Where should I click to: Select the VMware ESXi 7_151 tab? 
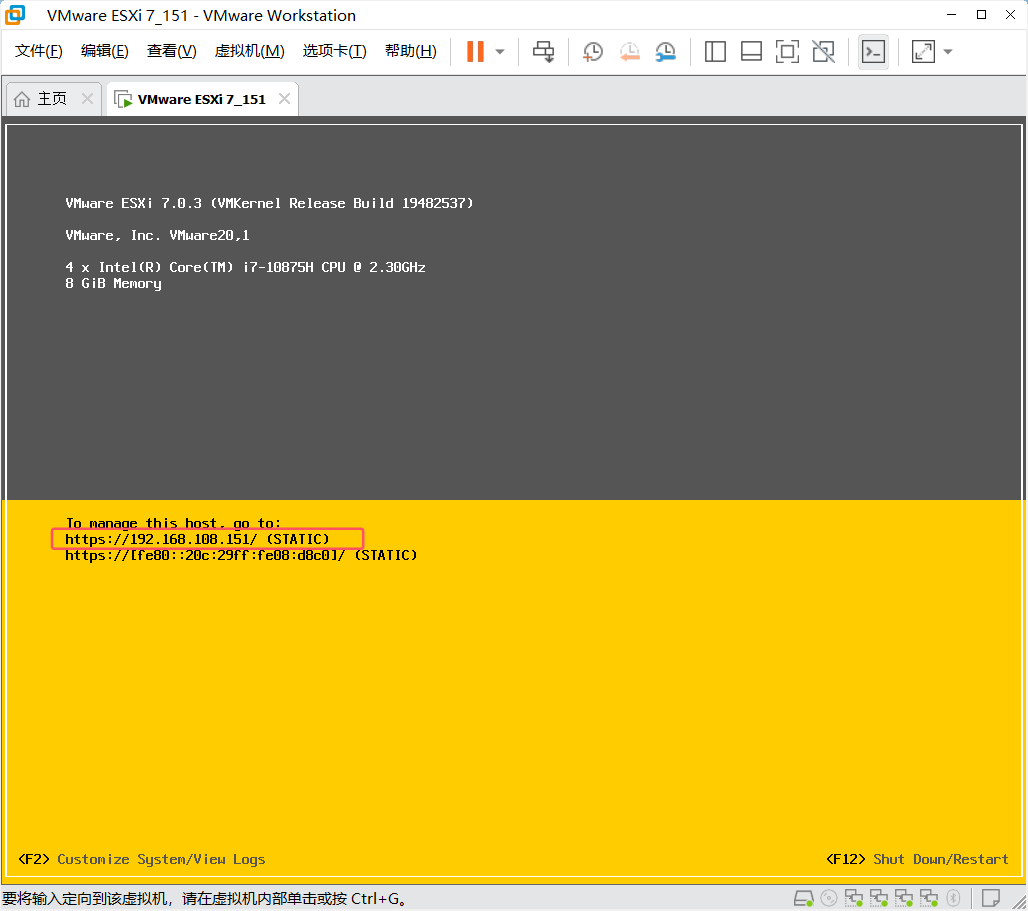pyautogui.click(x=201, y=100)
